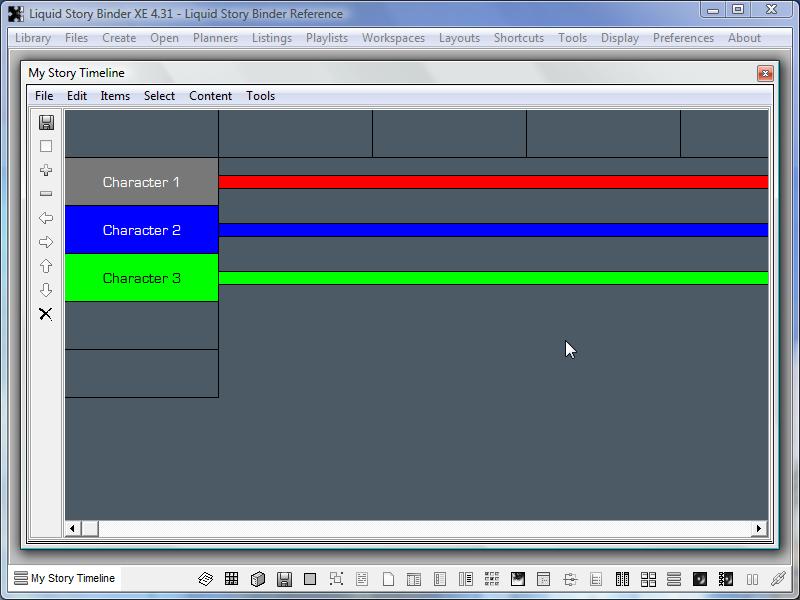Select the Character 1 row label
Screen dimensions: 800x600
[x=141, y=182]
